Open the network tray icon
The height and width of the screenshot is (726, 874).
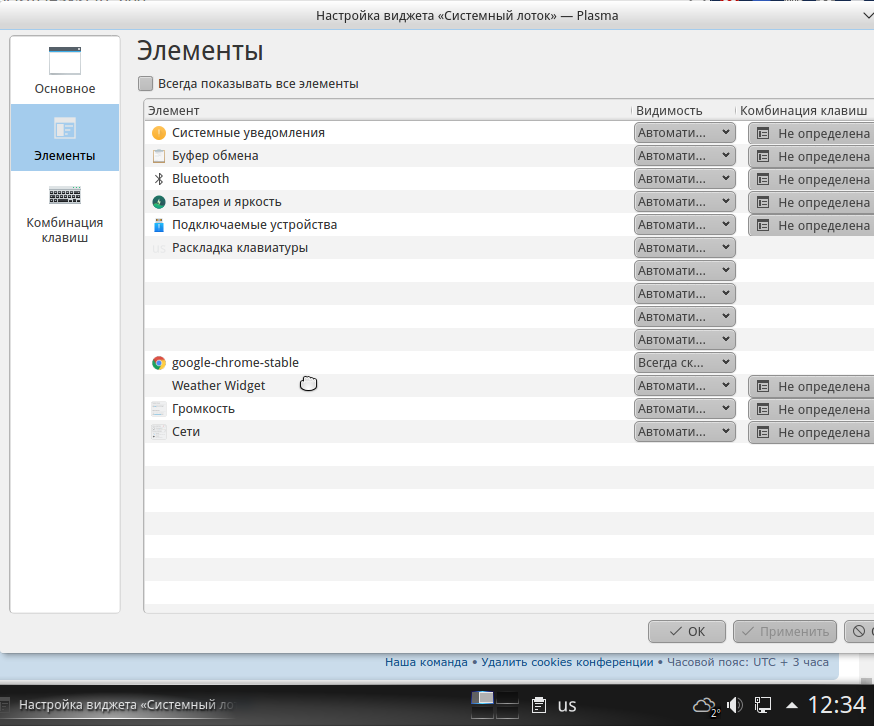tap(763, 705)
